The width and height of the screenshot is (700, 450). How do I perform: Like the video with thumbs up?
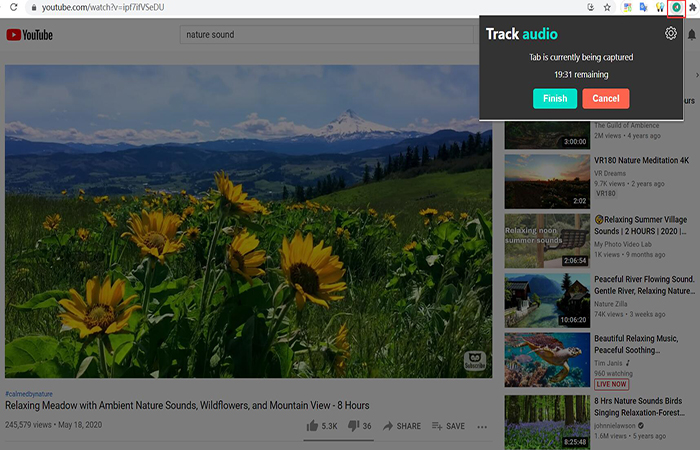click(x=313, y=426)
